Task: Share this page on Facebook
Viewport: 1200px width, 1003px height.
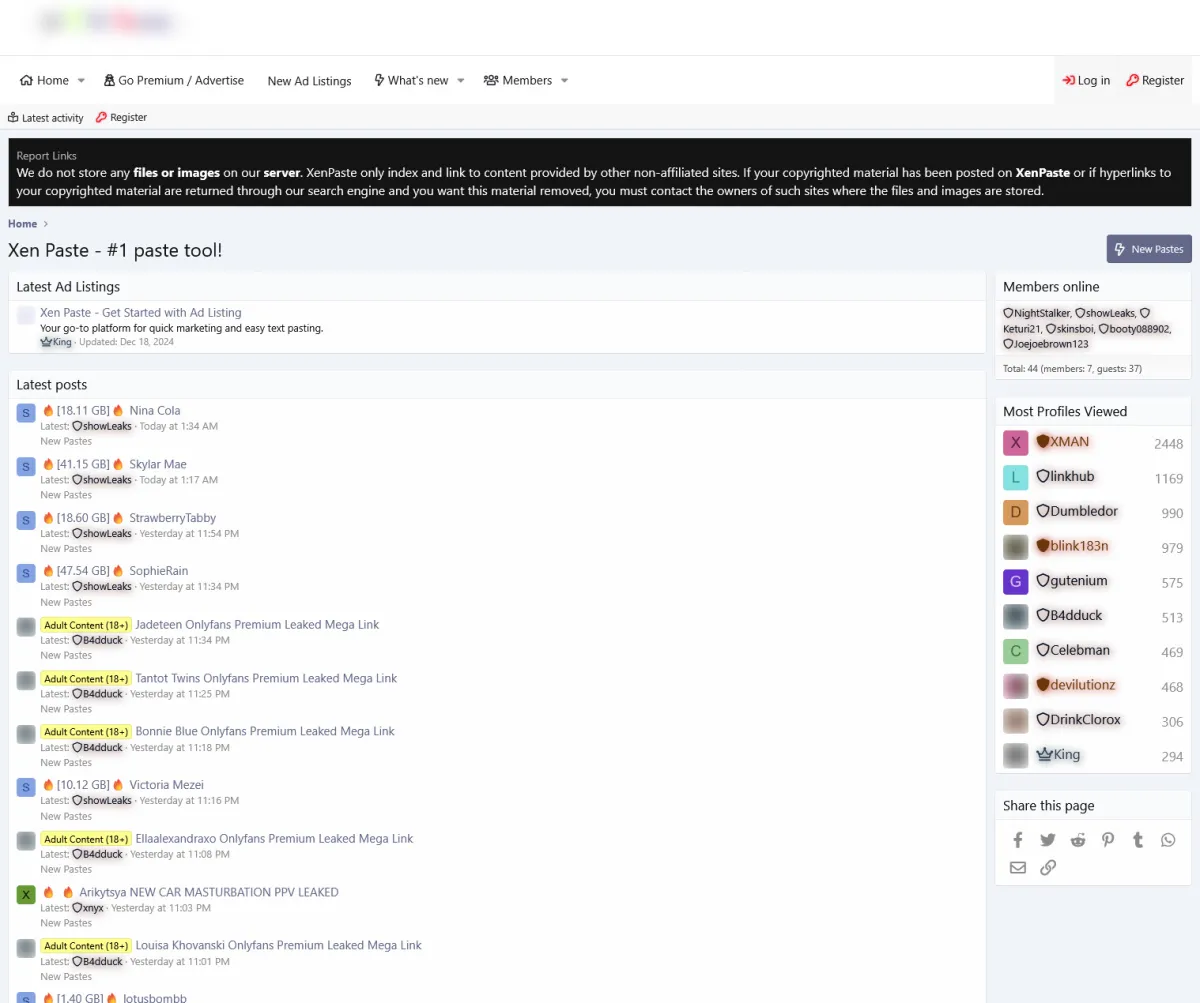Action: (1018, 840)
